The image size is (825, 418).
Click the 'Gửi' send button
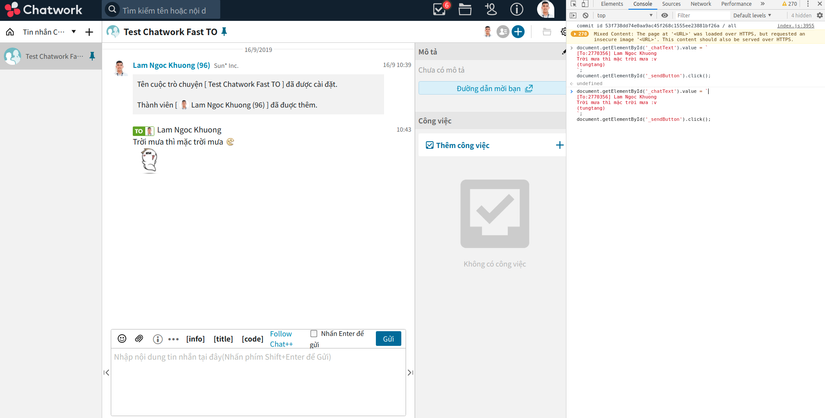point(388,339)
